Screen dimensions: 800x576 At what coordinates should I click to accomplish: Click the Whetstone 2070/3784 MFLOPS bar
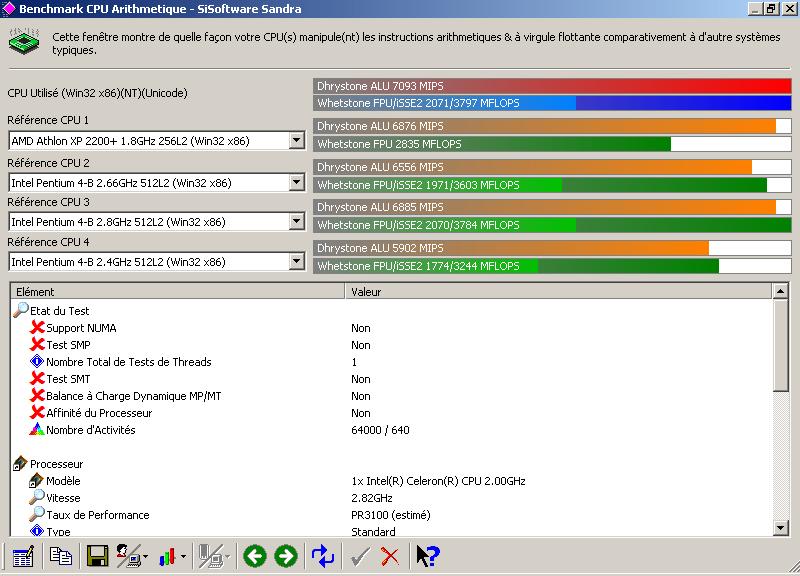pyautogui.click(x=552, y=225)
